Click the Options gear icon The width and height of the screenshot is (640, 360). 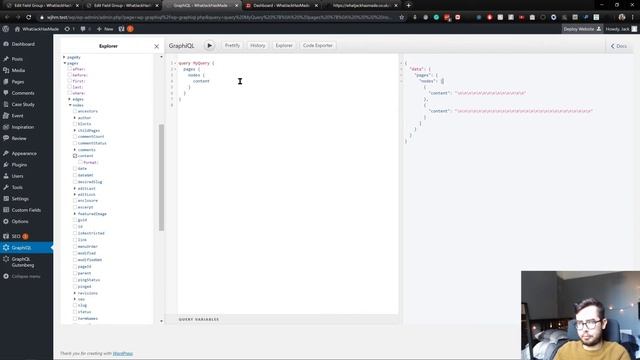[6, 221]
